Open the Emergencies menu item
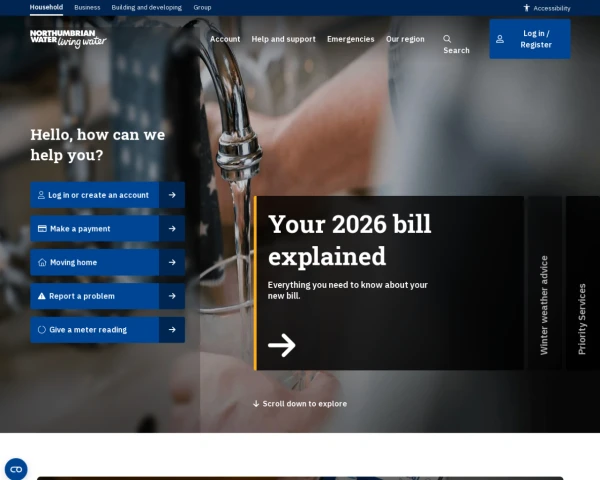 351,39
